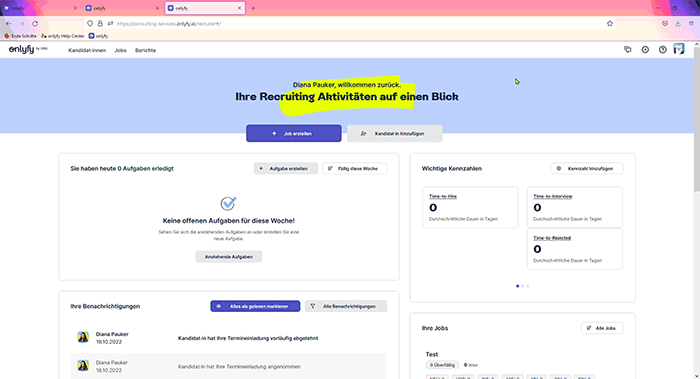Go back with the browser back arrow
Screen dimensions: 700x379
[x=8, y=24]
